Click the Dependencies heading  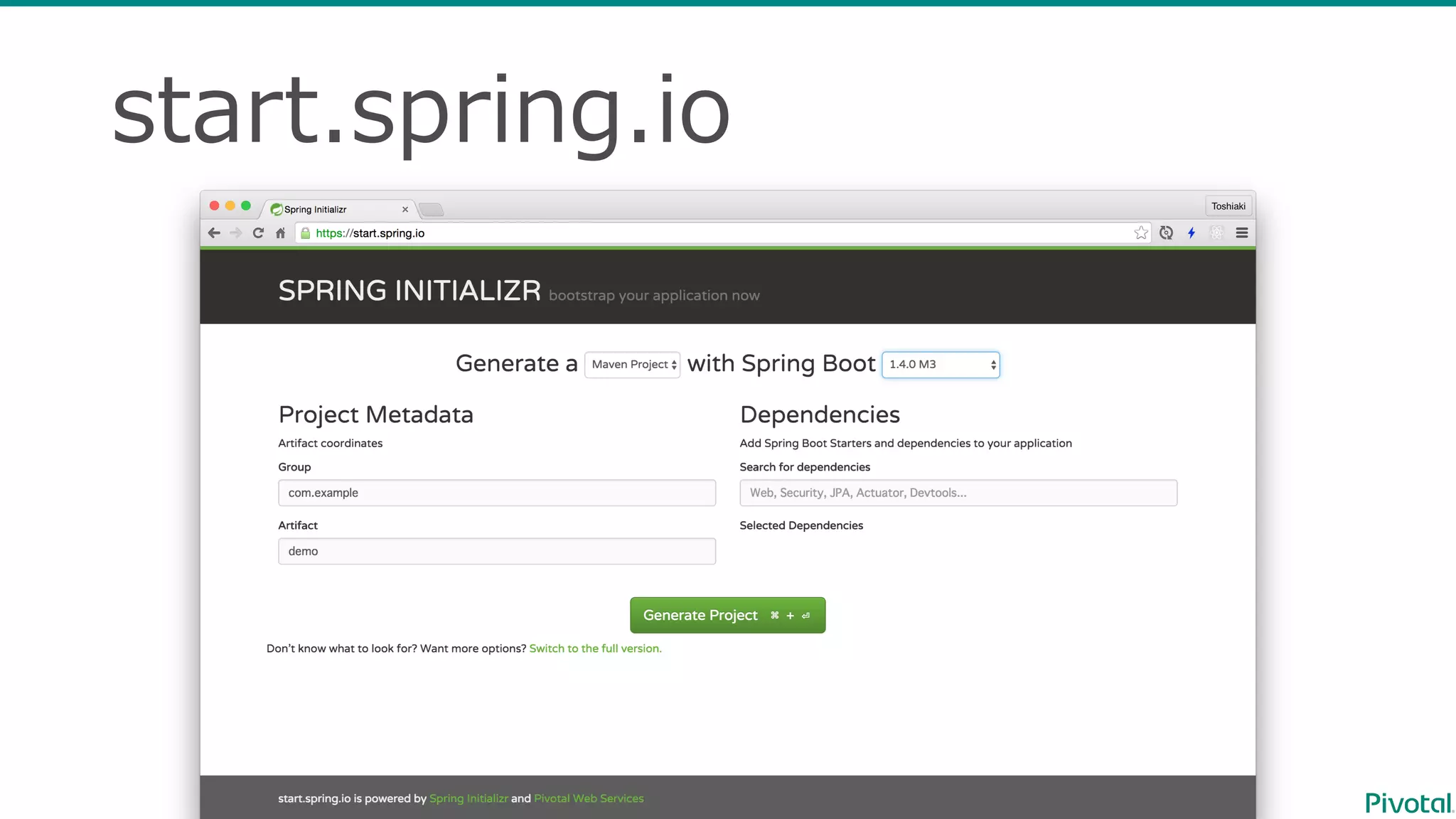[820, 414]
